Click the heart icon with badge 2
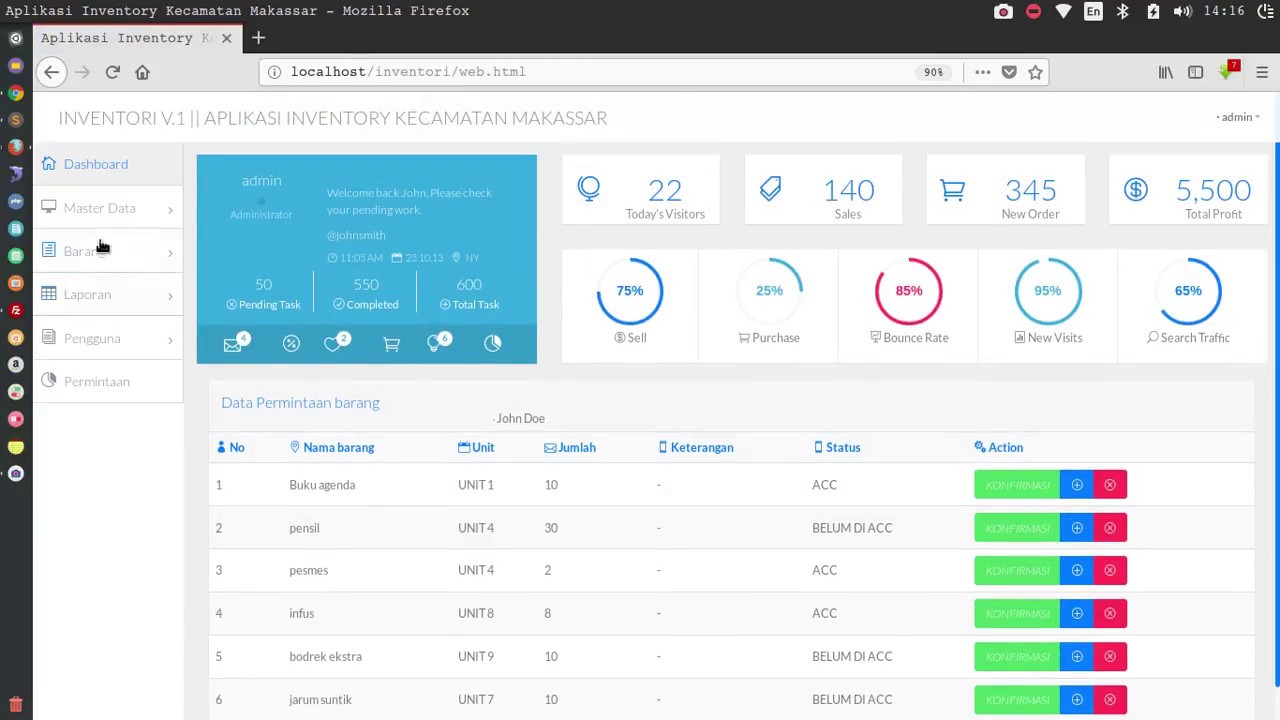The width and height of the screenshot is (1280, 720). point(333,344)
